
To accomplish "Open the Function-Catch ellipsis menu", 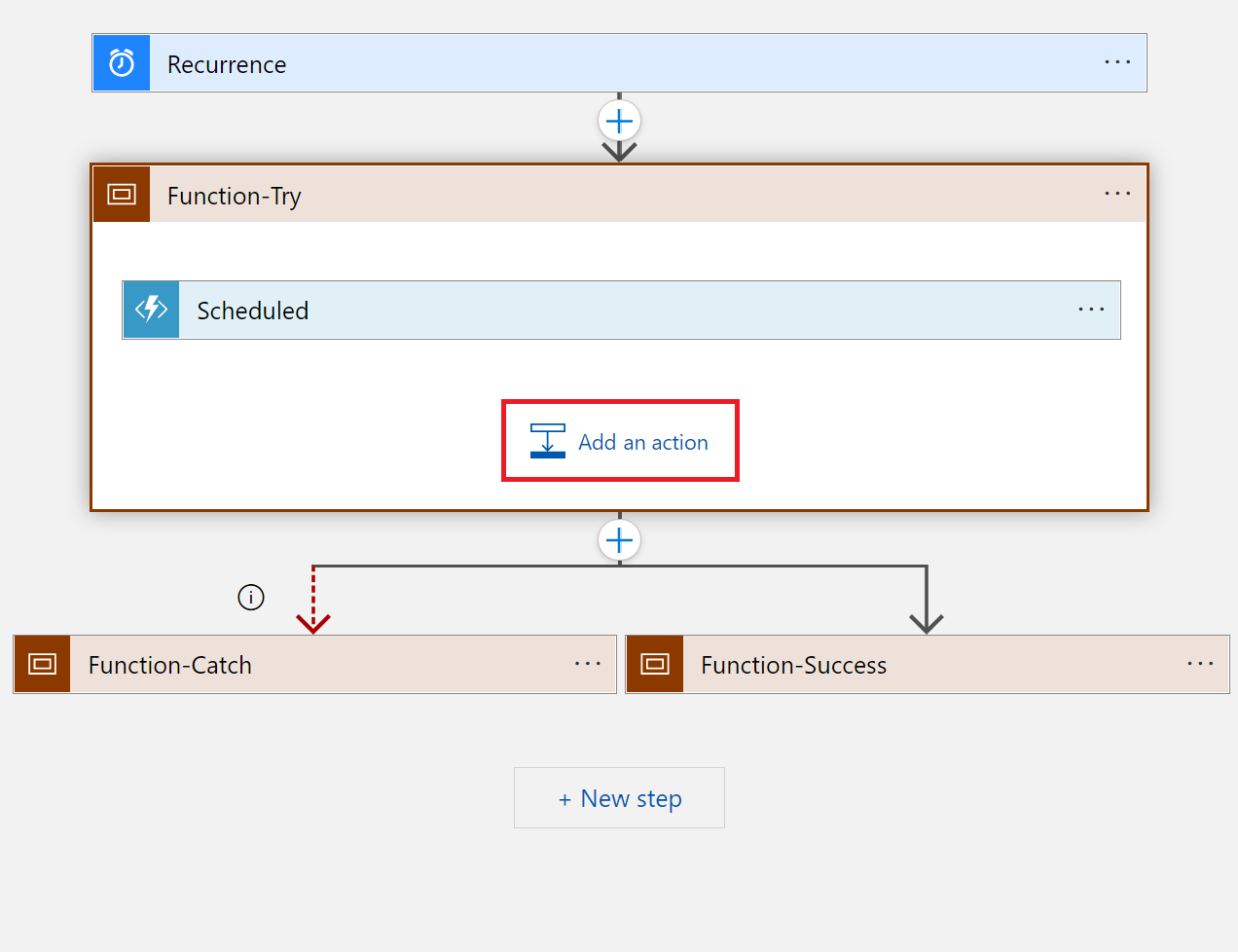I will coord(588,664).
